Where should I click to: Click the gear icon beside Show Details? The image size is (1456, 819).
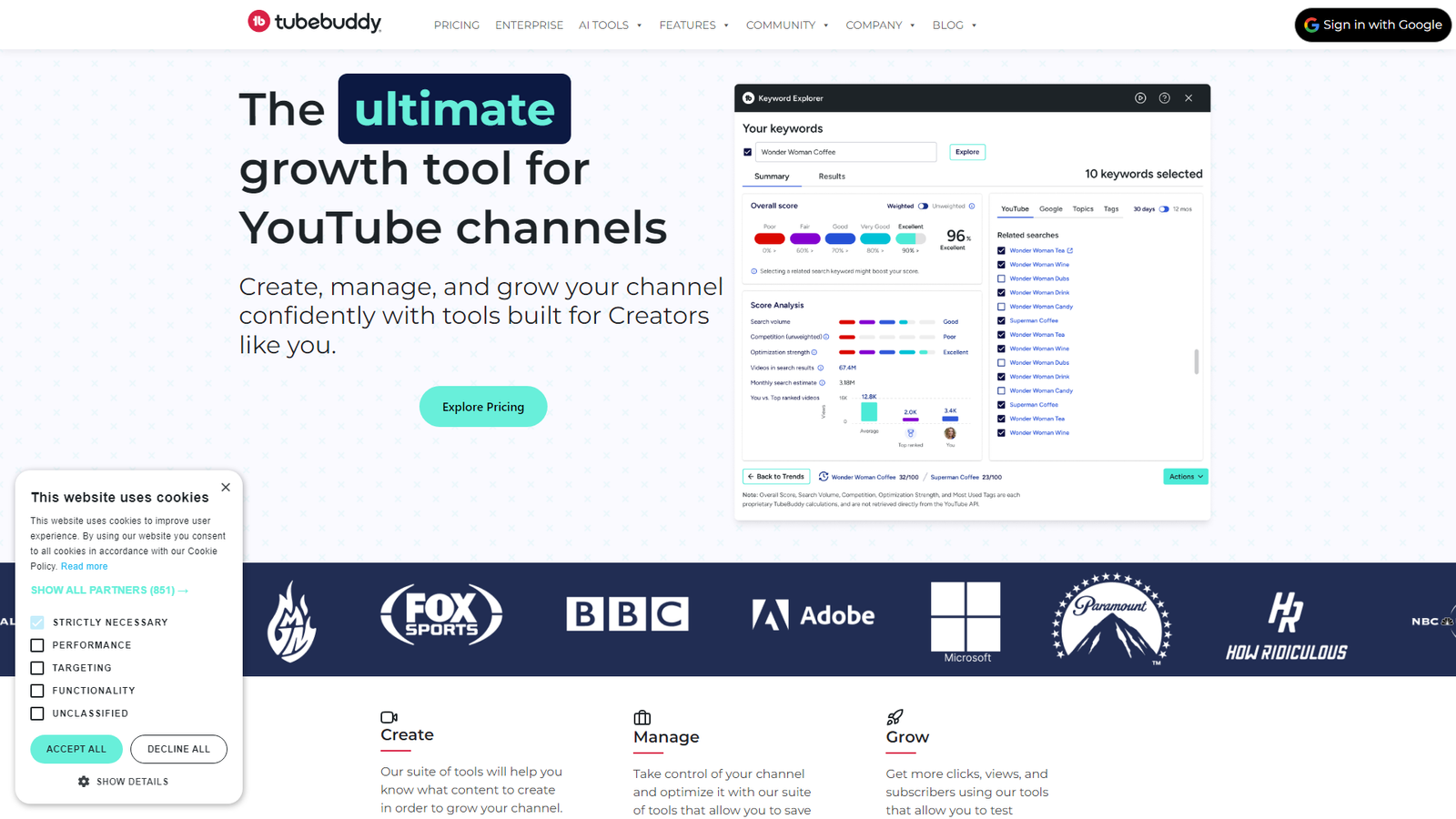pyautogui.click(x=84, y=782)
